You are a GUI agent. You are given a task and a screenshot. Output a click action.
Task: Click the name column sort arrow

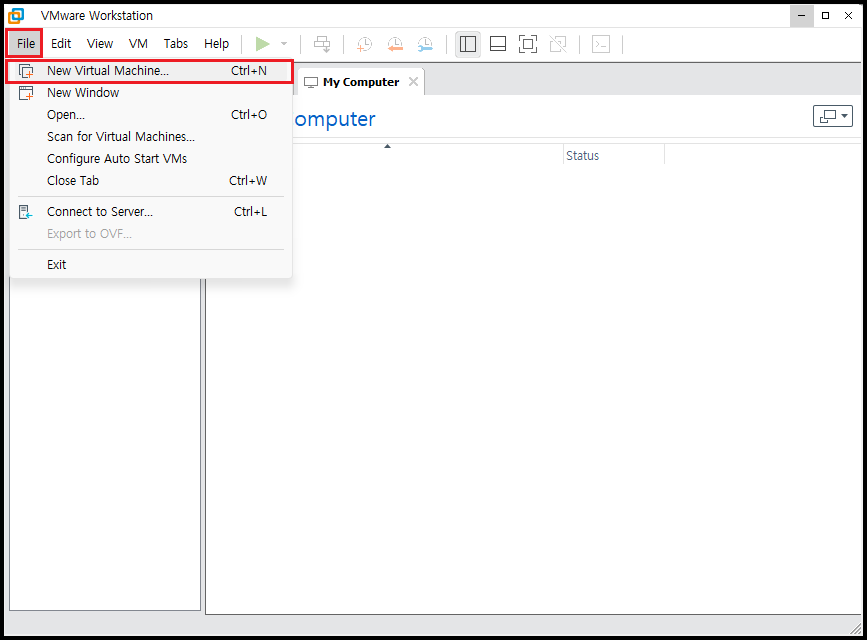click(x=388, y=147)
